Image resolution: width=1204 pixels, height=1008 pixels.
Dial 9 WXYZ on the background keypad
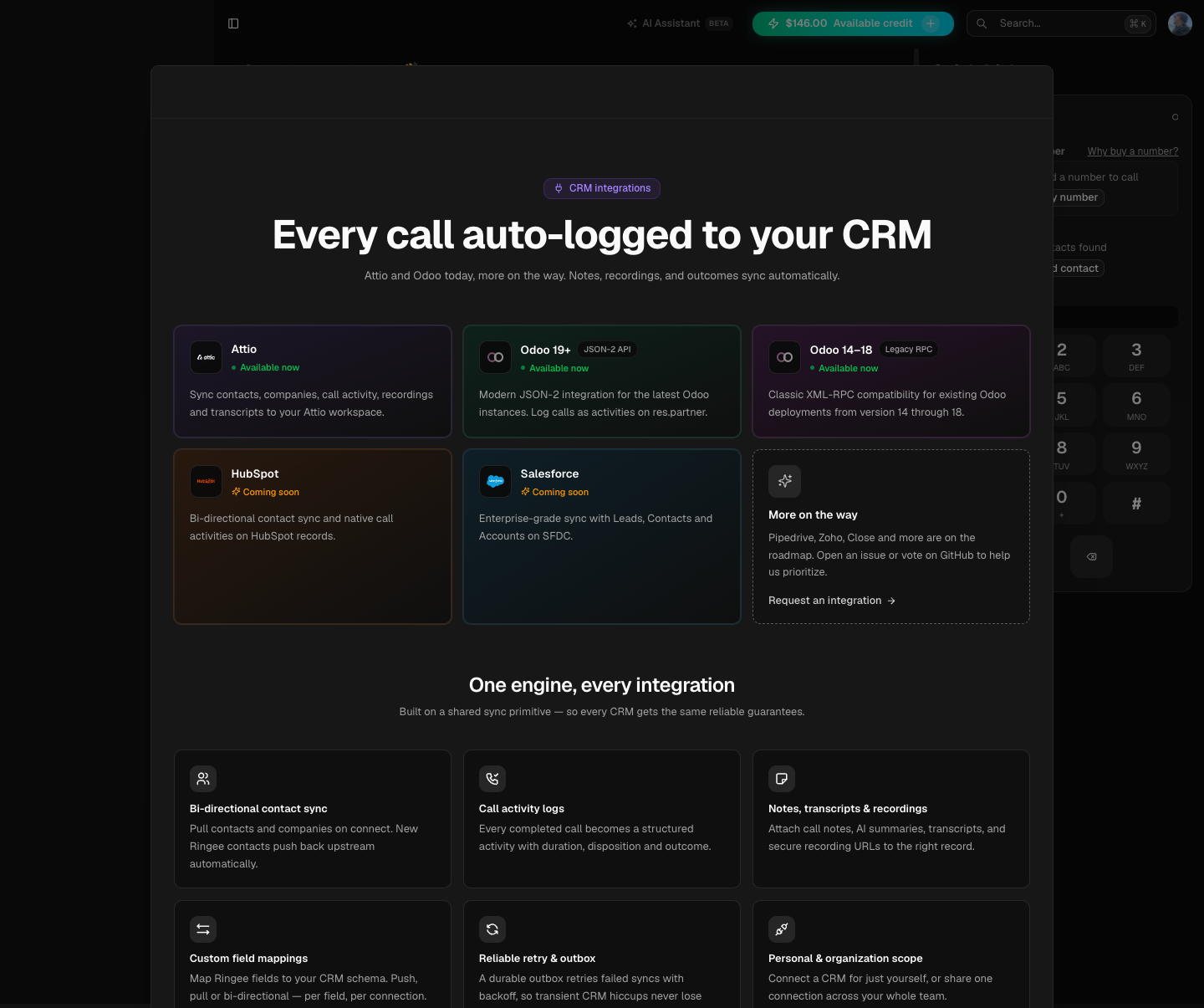click(1136, 454)
